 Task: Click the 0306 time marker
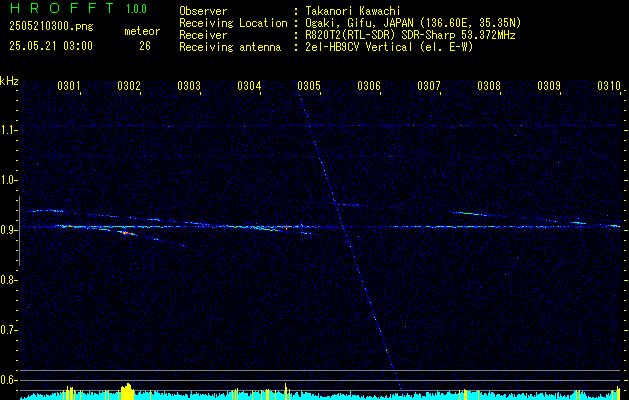click(x=369, y=85)
